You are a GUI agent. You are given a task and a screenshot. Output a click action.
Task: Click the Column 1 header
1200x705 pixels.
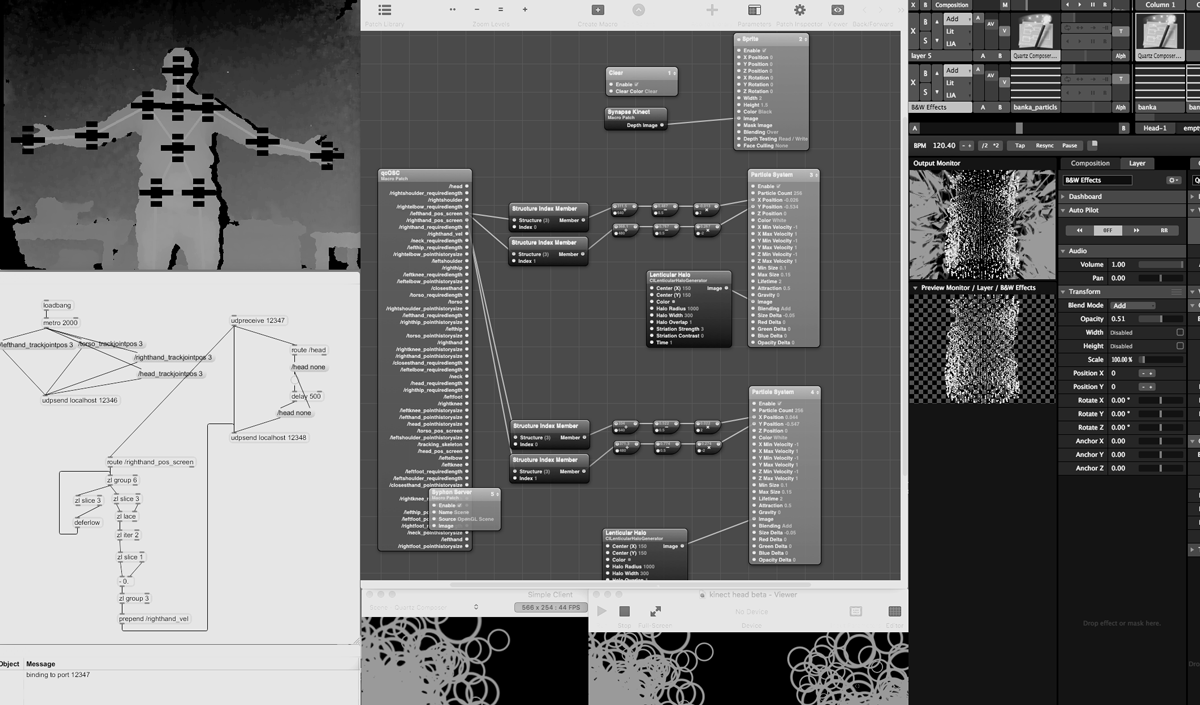[1160, 5]
